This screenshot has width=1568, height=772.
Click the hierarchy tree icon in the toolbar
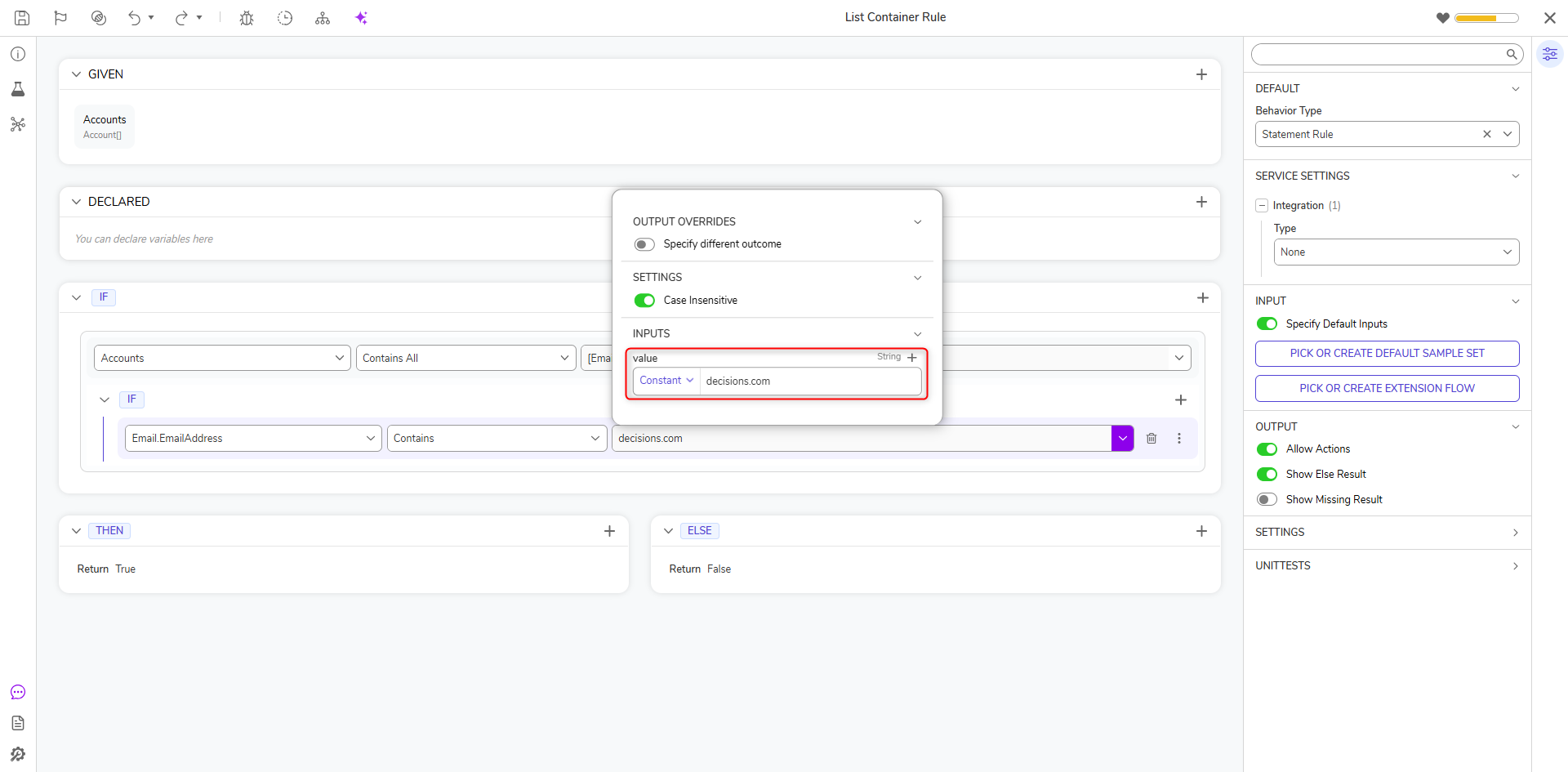click(x=323, y=17)
